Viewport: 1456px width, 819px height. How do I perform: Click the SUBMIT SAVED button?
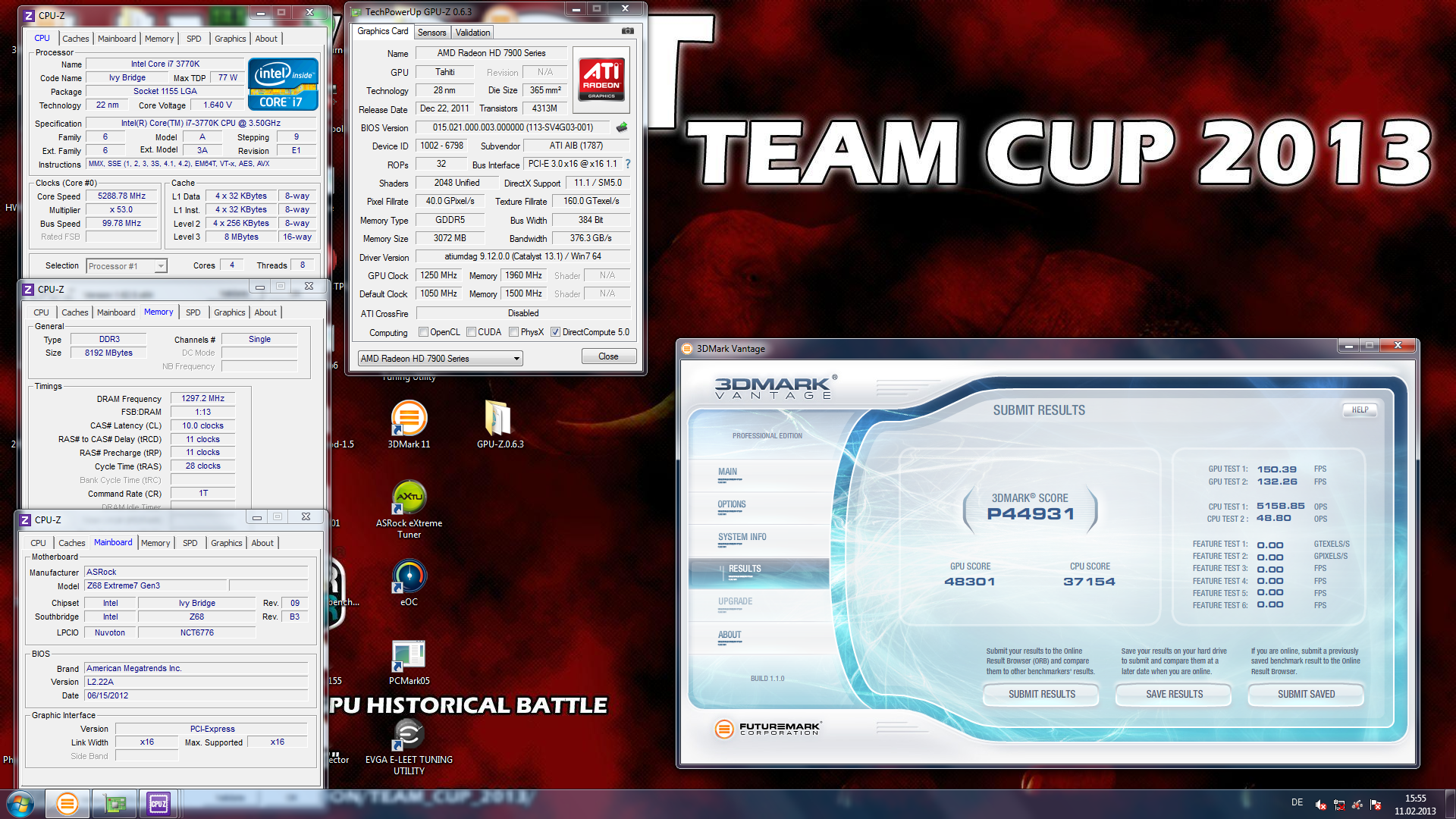(x=1306, y=694)
